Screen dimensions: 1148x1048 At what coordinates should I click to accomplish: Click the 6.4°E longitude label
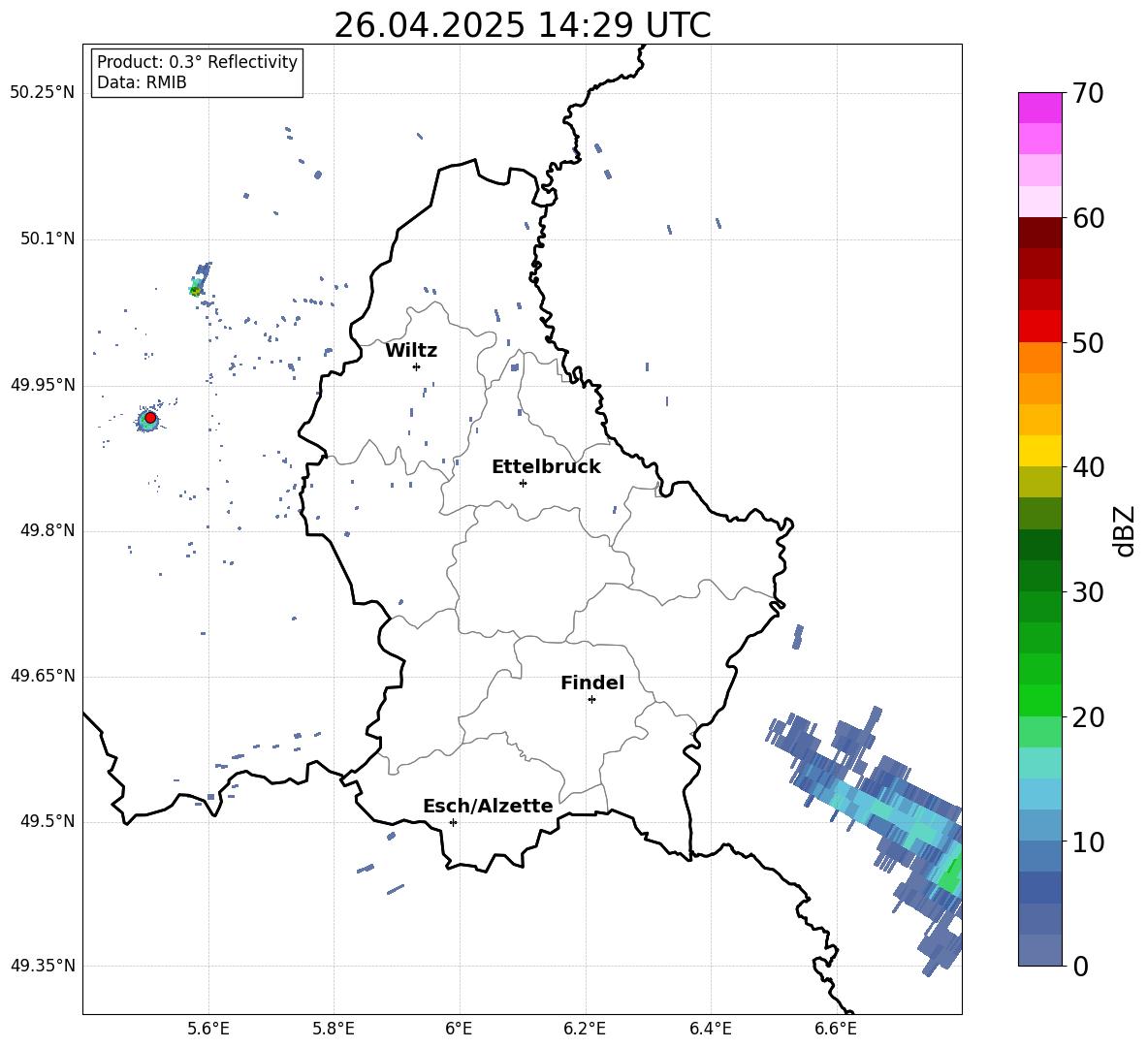point(710,1029)
